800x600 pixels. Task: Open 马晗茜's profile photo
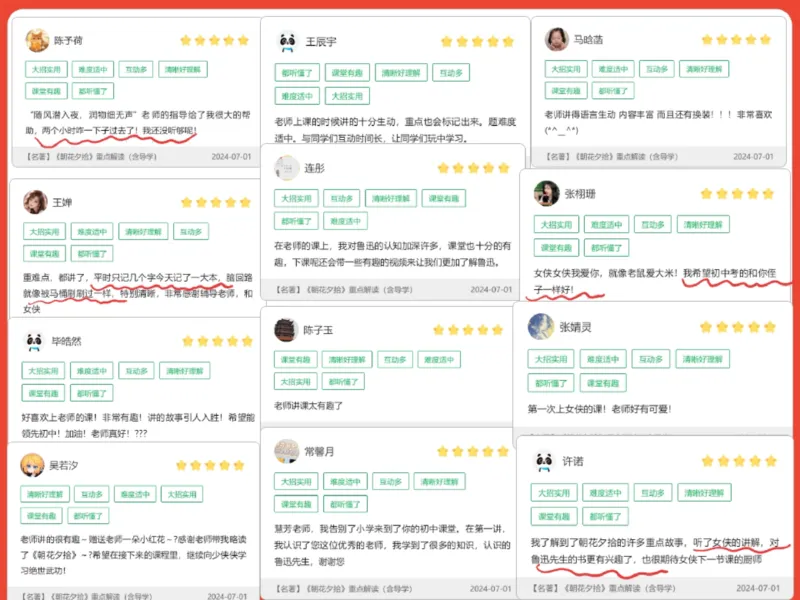pyautogui.click(x=557, y=39)
